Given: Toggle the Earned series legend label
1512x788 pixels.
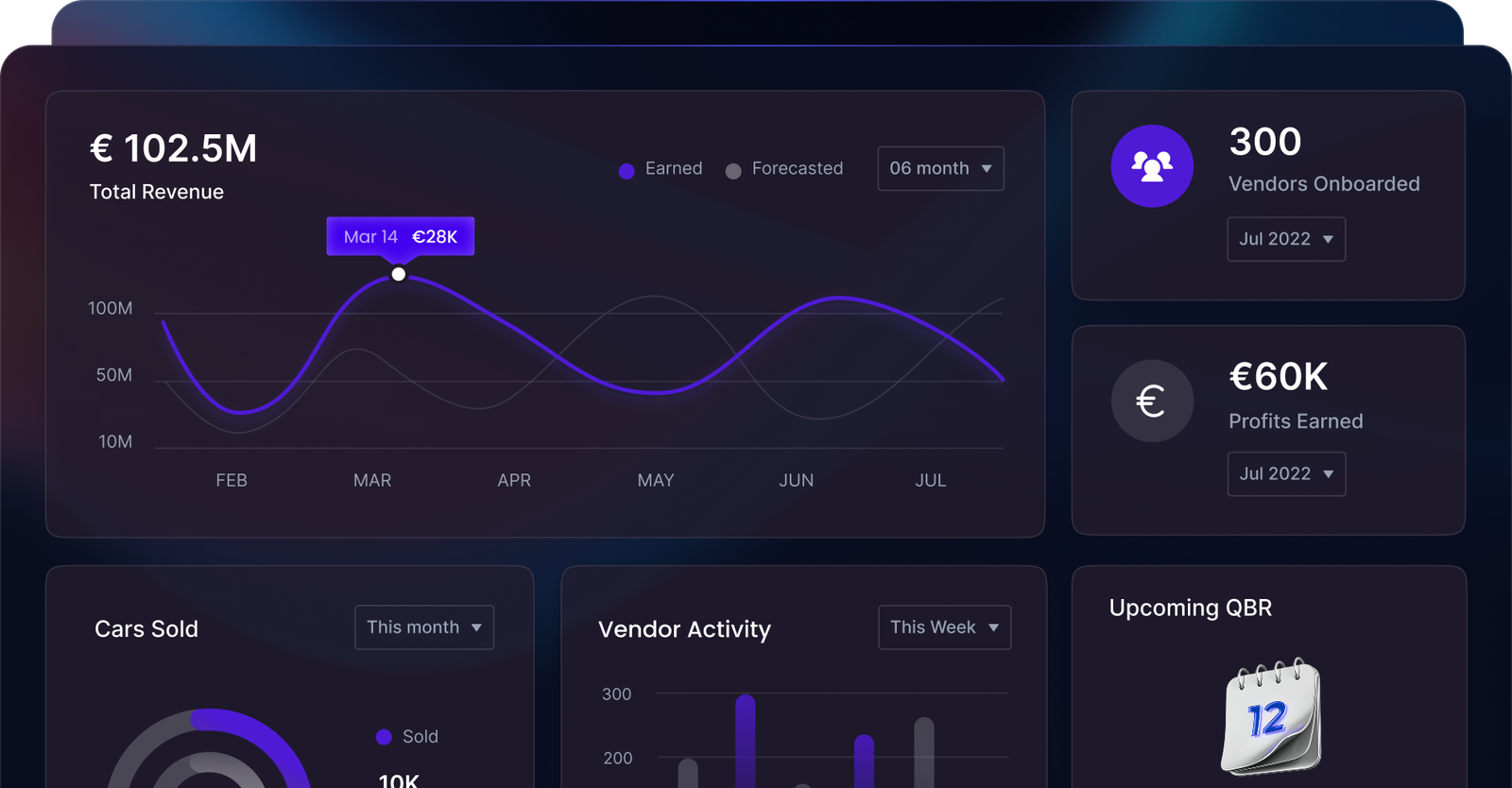Looking at the screenshot, I should tap(673, 168).
